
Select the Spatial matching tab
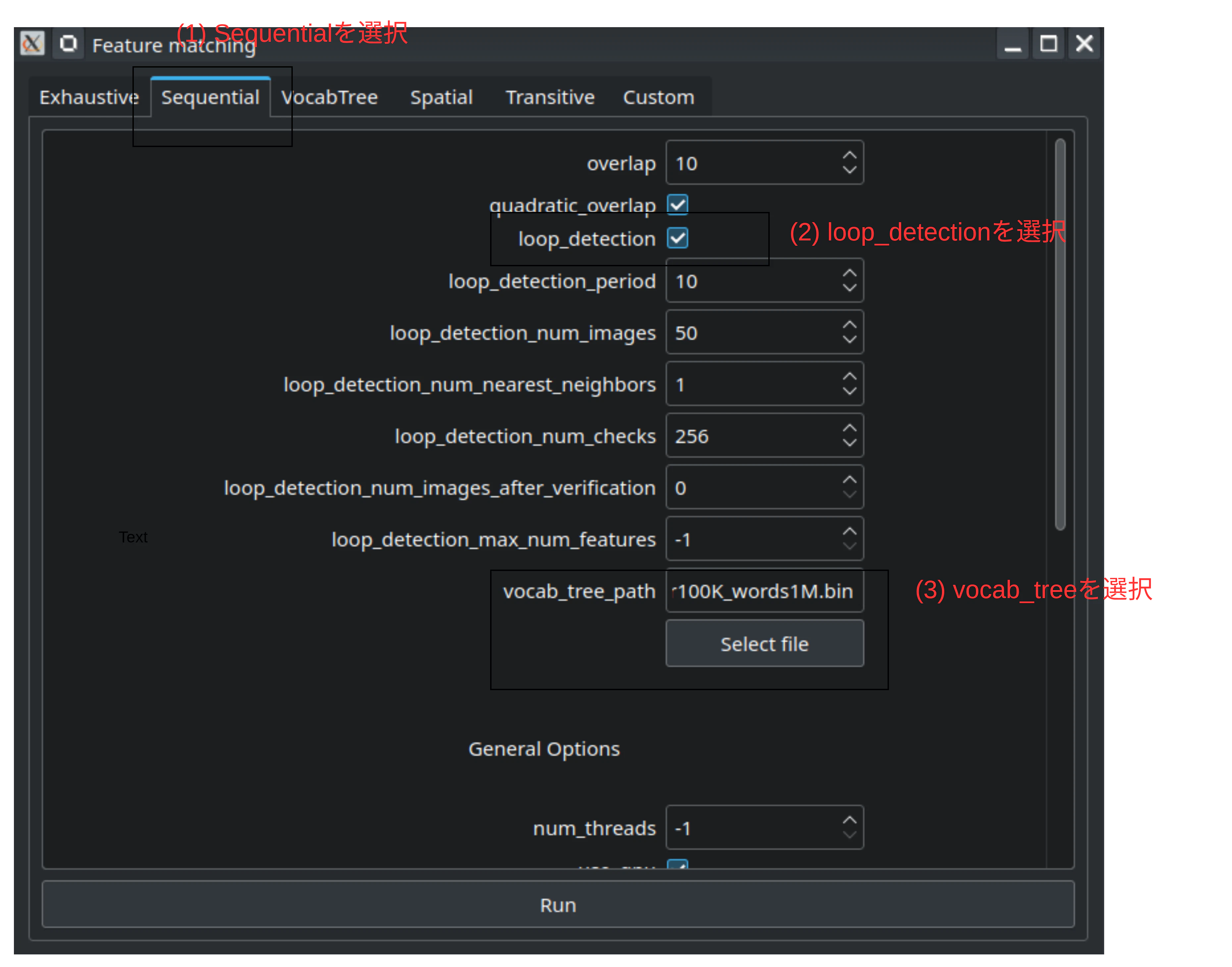[441, 97]
